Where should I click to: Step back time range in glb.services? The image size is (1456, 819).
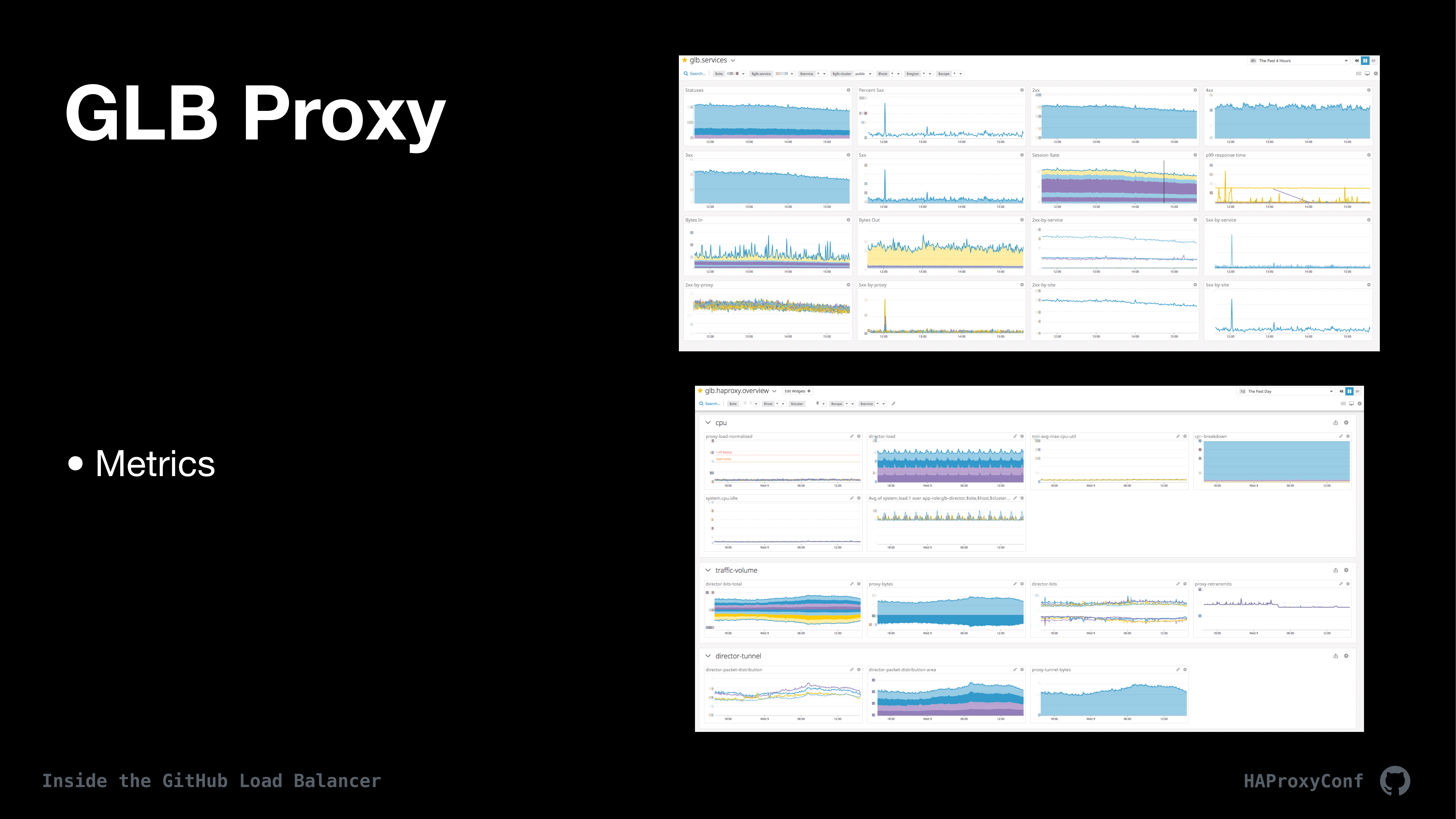1357,61
